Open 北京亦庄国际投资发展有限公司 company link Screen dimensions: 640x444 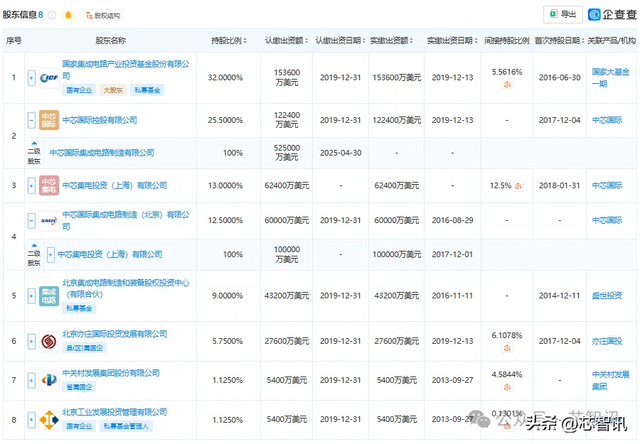pos(115,334)
